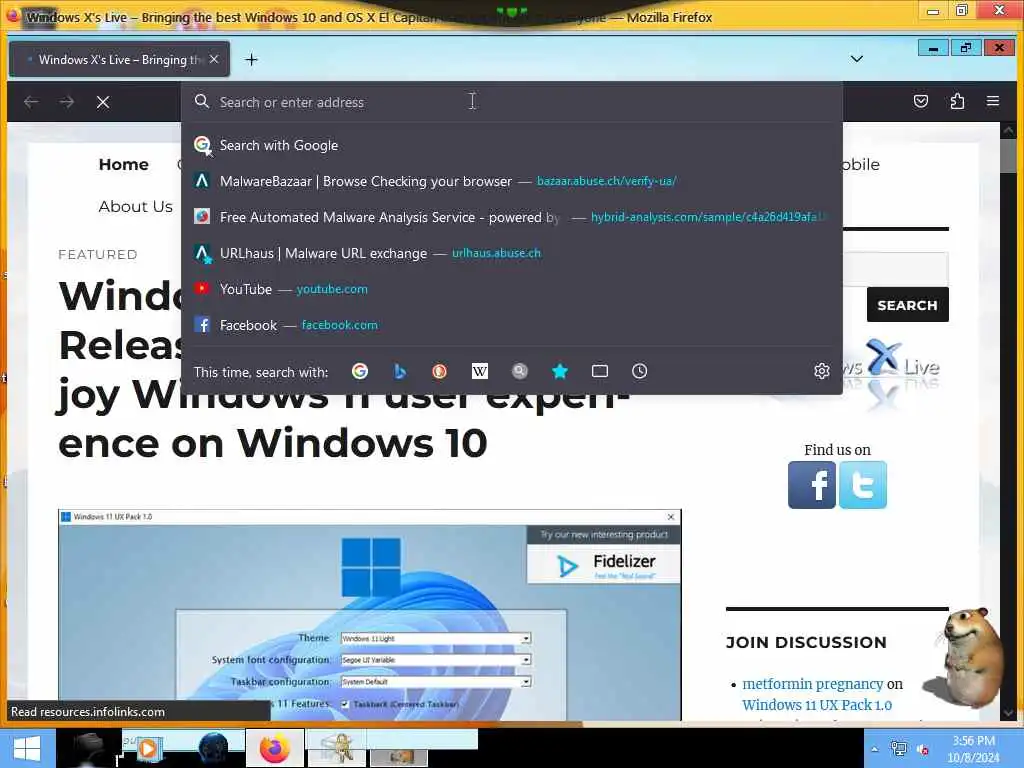The height and width of the screenshot is (768, 1024).
Task: Open the taskbar clock showing 3:56 PM
Action: click(974, 749)
